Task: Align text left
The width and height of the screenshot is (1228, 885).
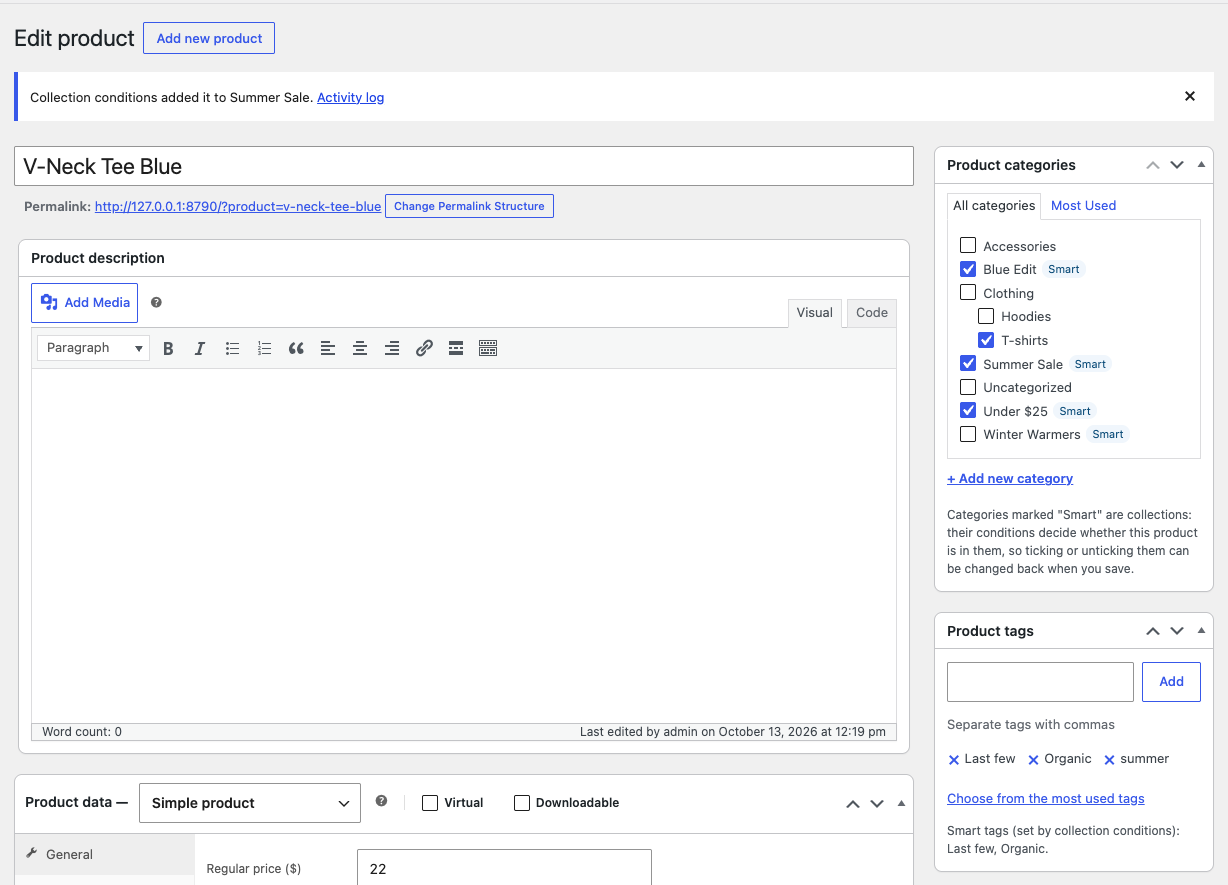Action: click(328, 348)
